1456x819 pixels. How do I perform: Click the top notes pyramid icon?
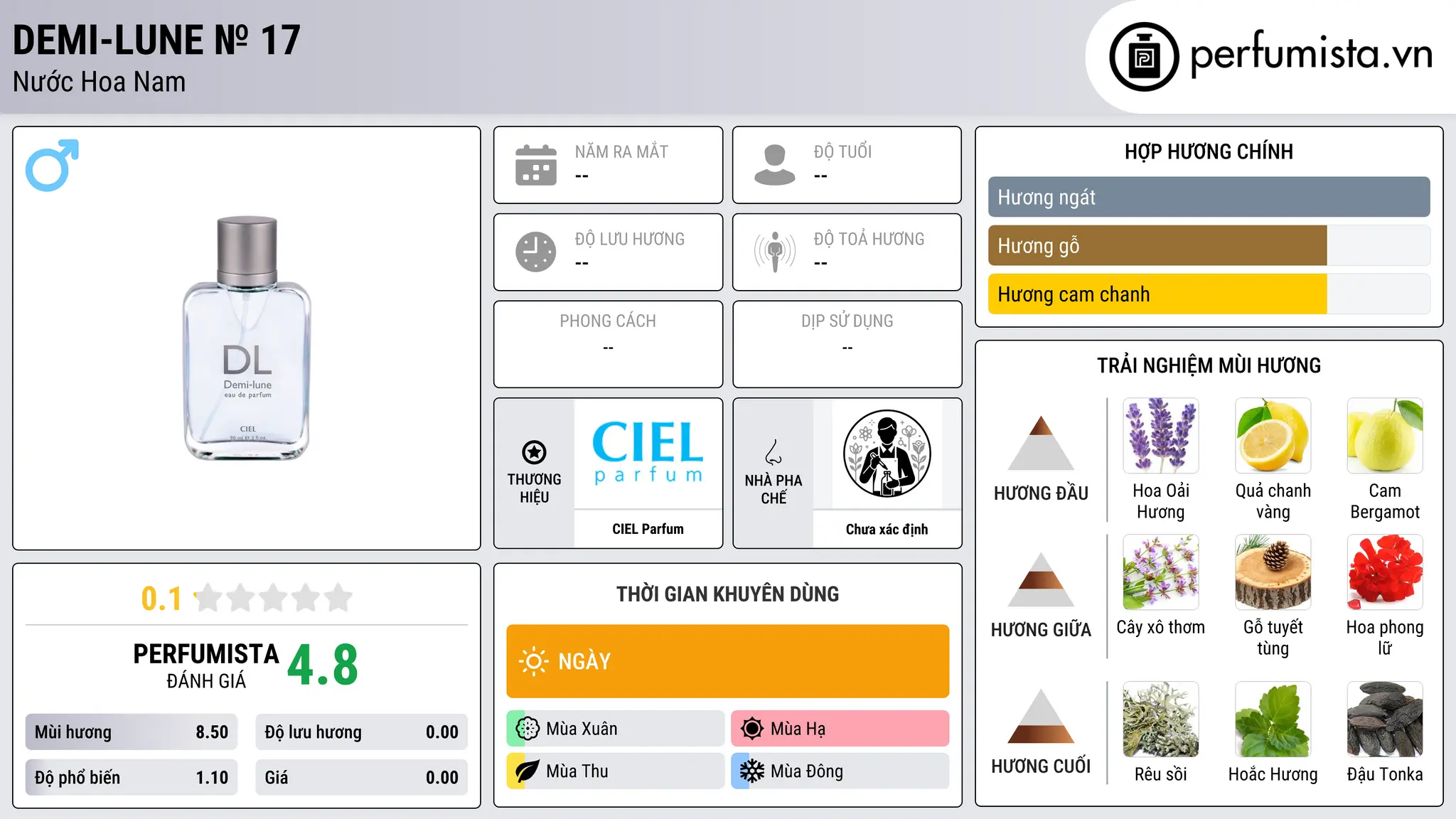point(1041,443)
